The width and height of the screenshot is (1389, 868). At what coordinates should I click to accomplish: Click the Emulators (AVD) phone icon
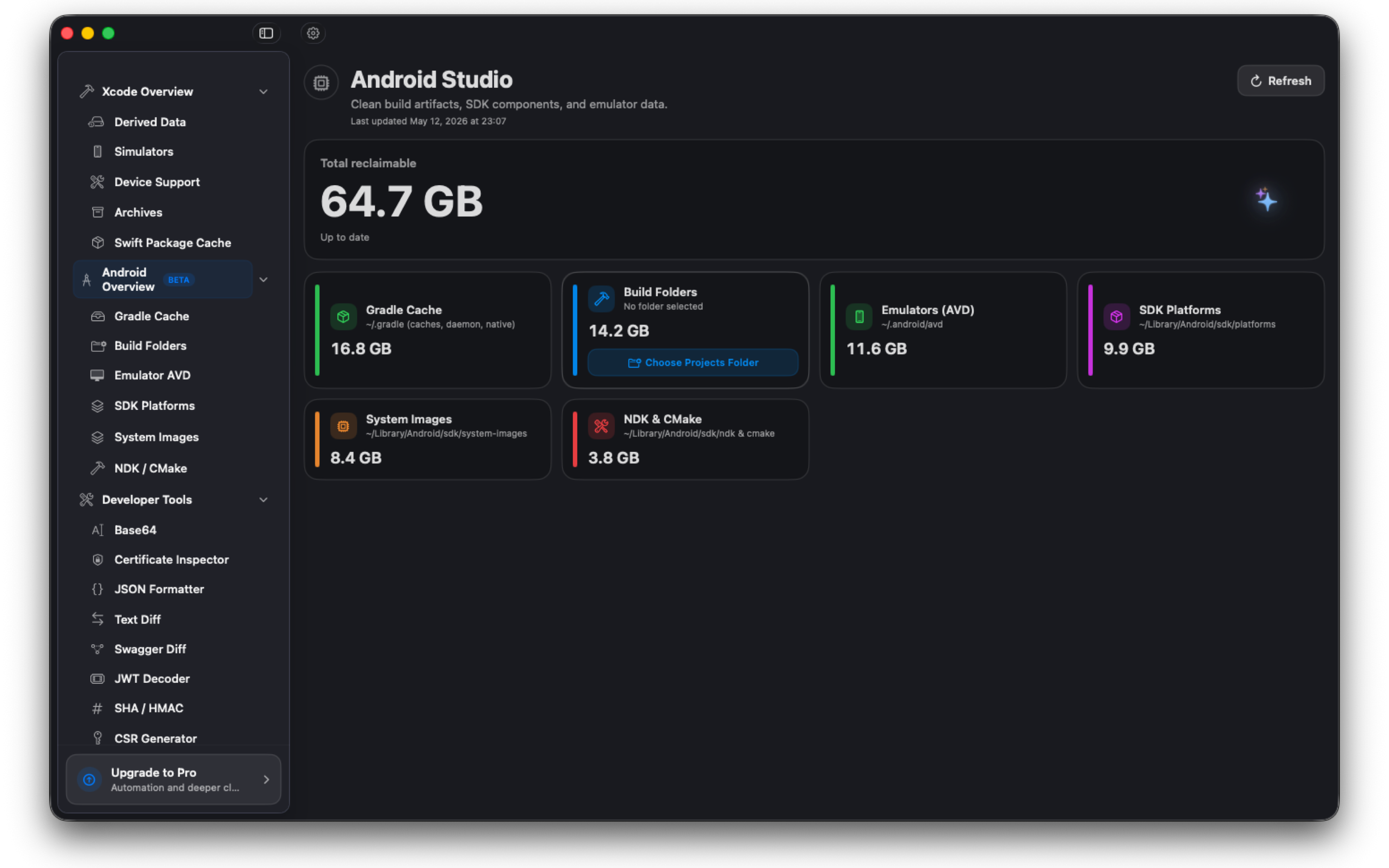858,316
